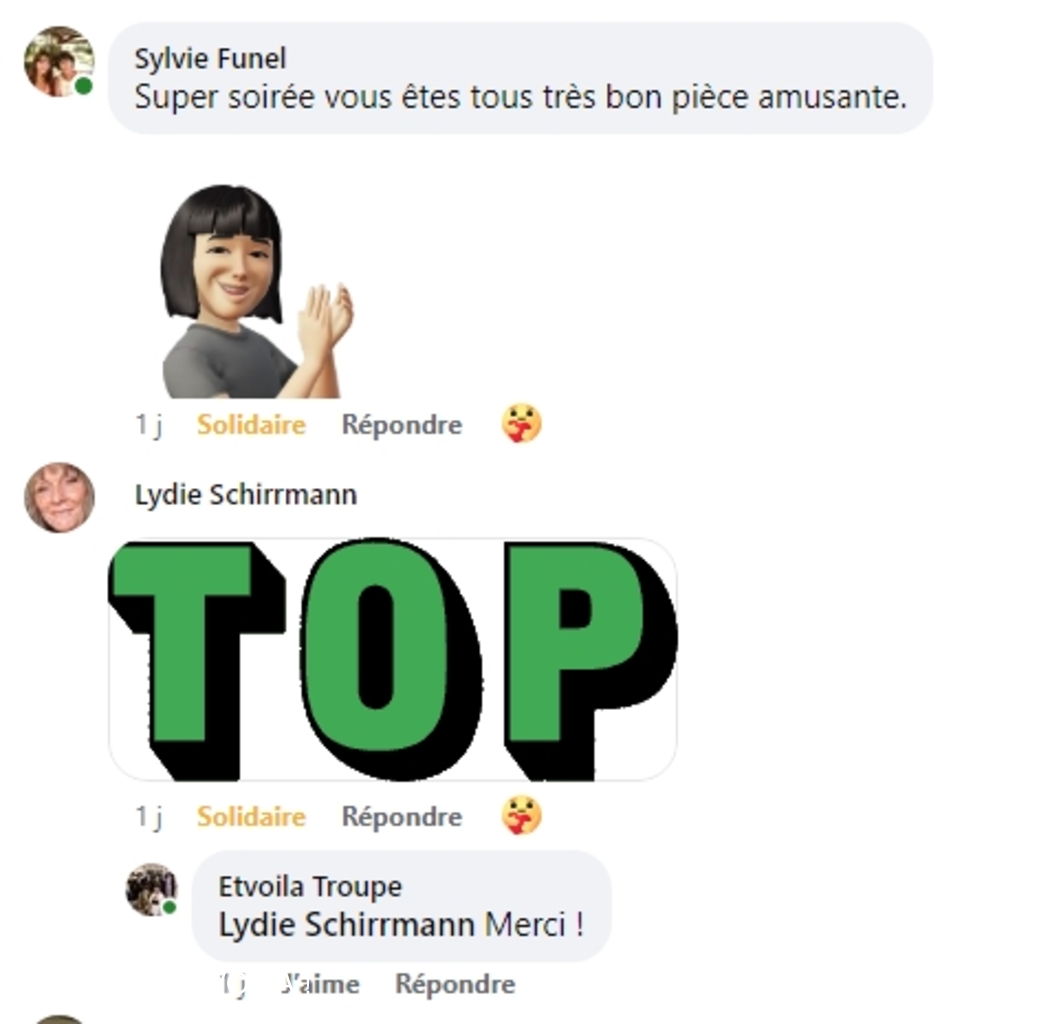Click the clapping avatar sticker

coord(256,291)
